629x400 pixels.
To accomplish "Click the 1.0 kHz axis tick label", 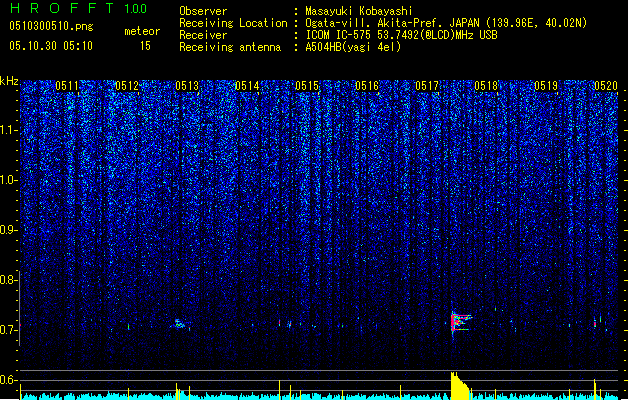I will pyautogui.click(x=7, y=180).
